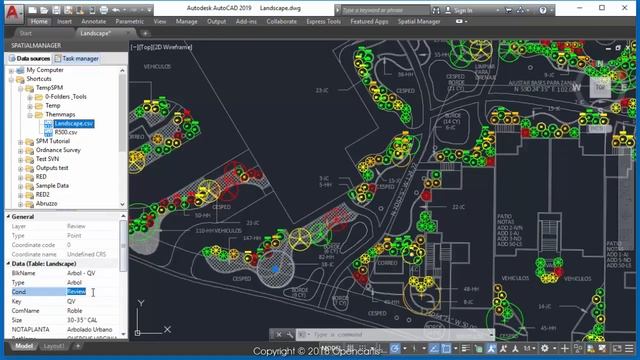This screenshot has height=360, width=640.
Task: Click the ViewCube Top face
Action: pos(600,87)
